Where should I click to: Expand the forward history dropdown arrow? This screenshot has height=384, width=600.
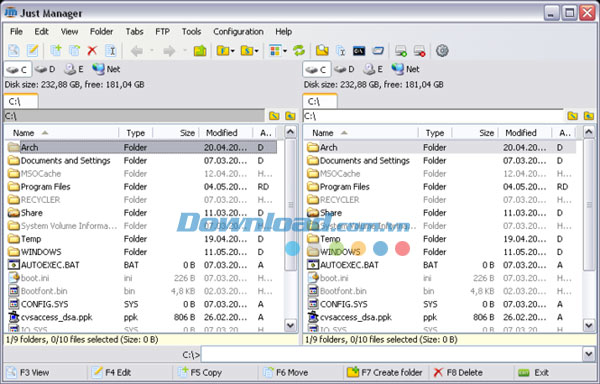pos(184,50)
